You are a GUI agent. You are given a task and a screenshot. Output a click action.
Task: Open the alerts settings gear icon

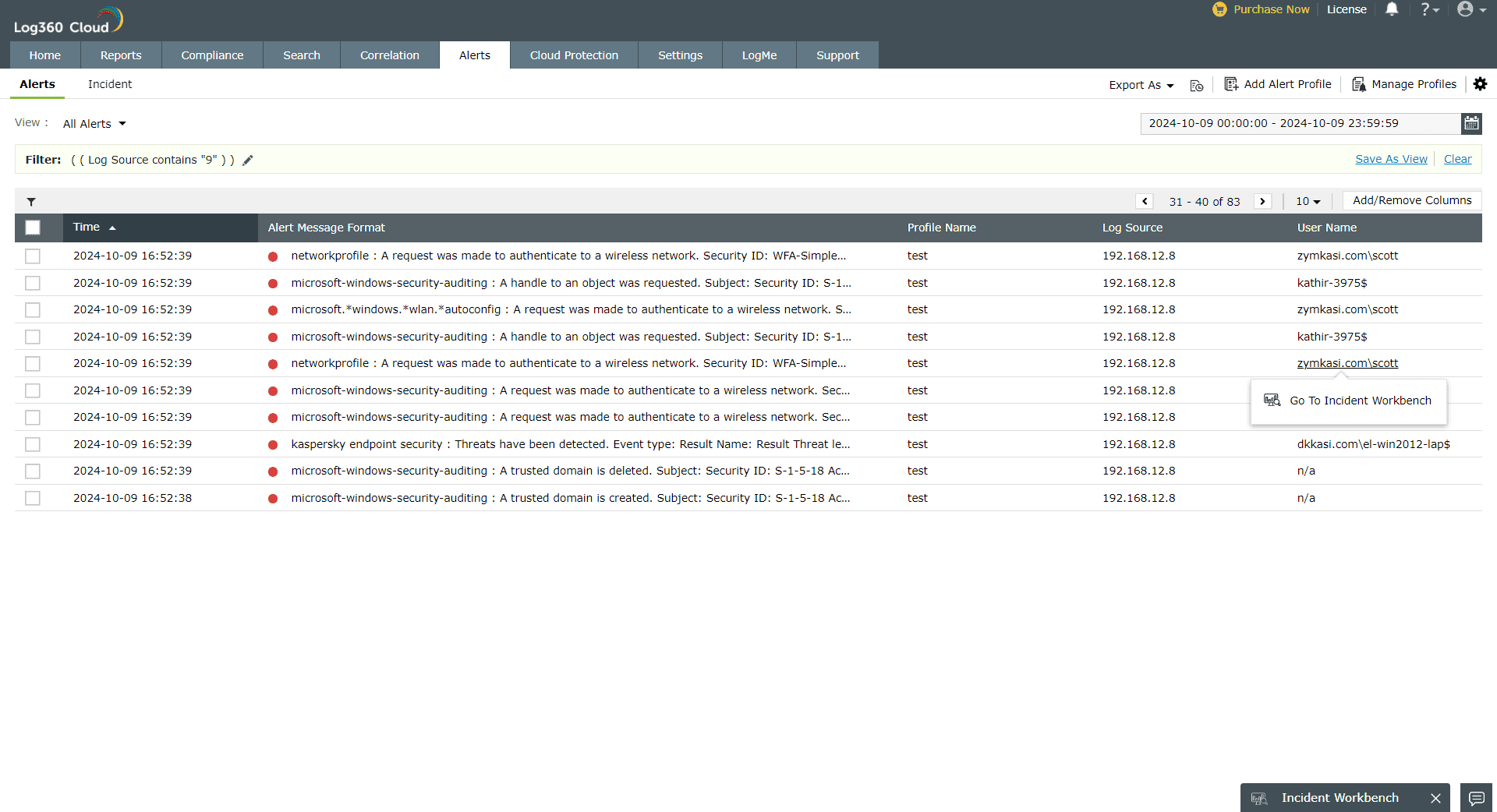pos(1481,84)
